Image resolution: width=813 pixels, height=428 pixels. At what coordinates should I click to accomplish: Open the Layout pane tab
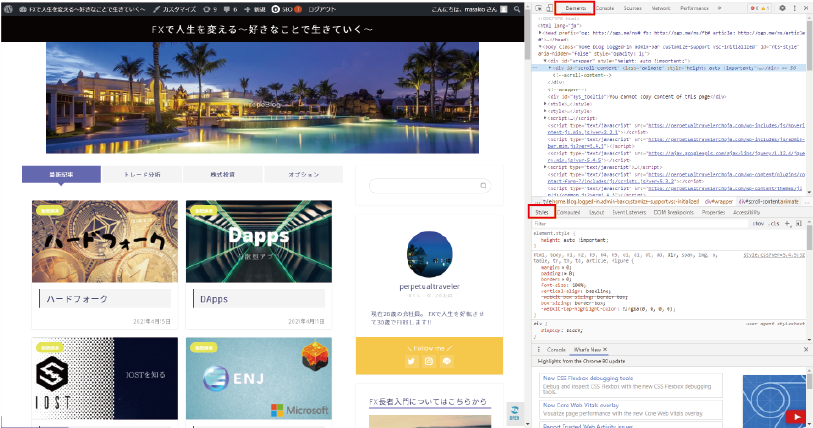pyautogui.click(x=596, y=212)
